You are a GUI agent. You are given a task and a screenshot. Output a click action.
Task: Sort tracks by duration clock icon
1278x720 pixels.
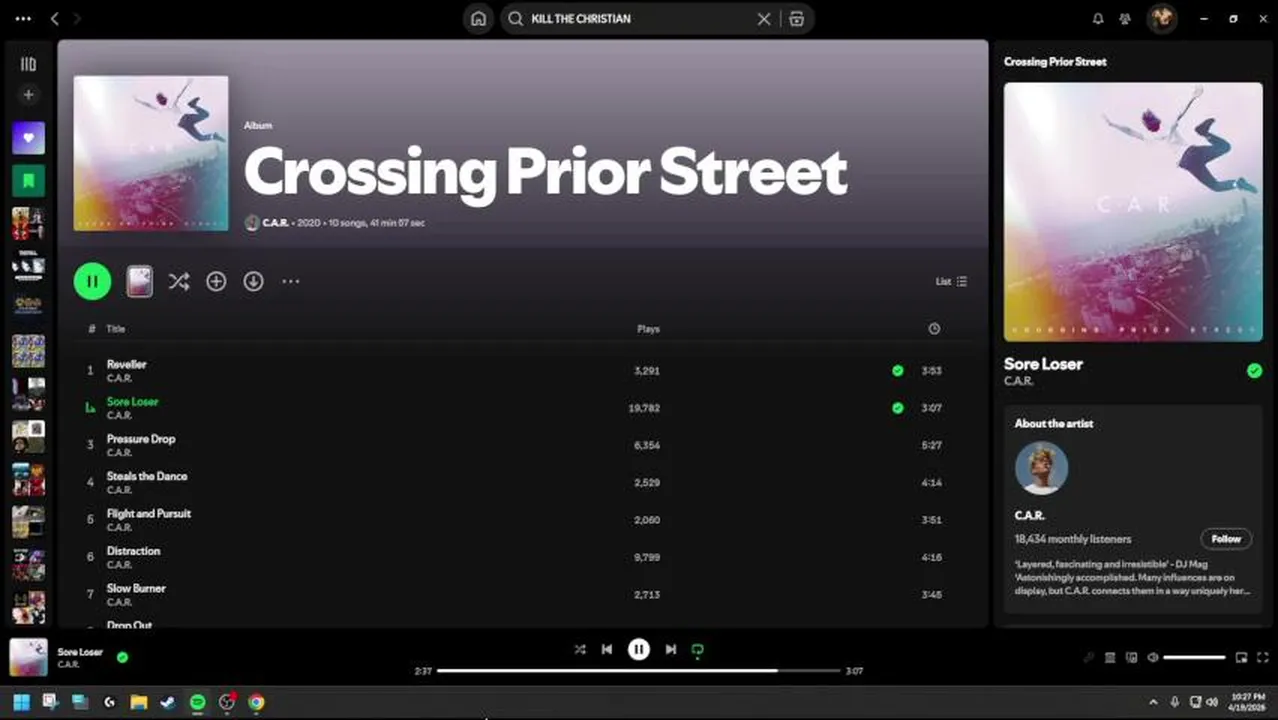(x=934, y=329)
